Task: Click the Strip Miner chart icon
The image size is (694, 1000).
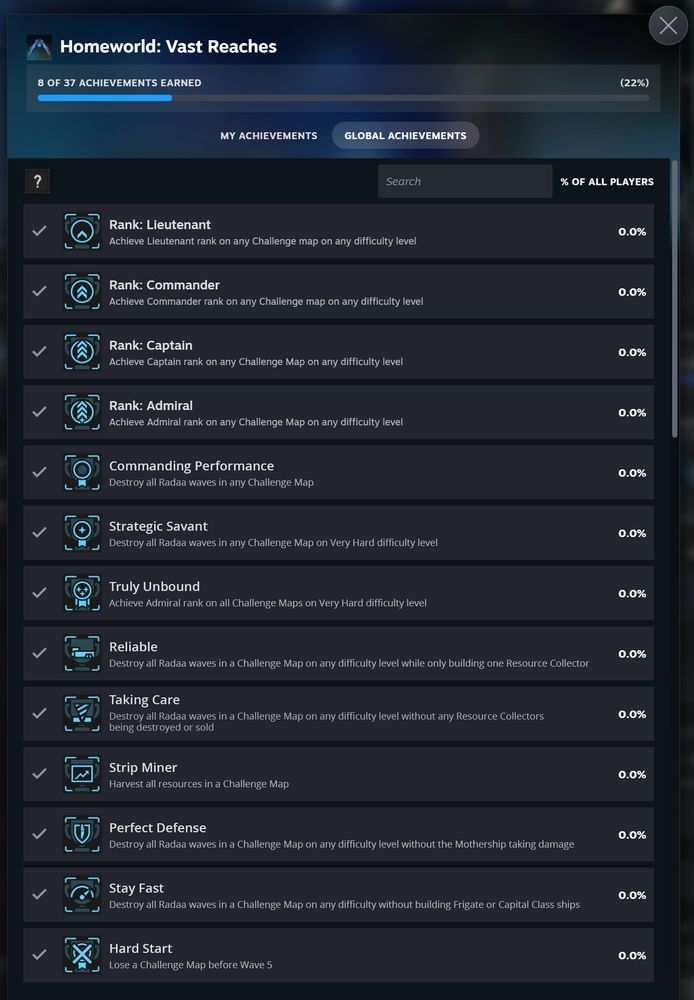Action: click(x=82, y=774)
